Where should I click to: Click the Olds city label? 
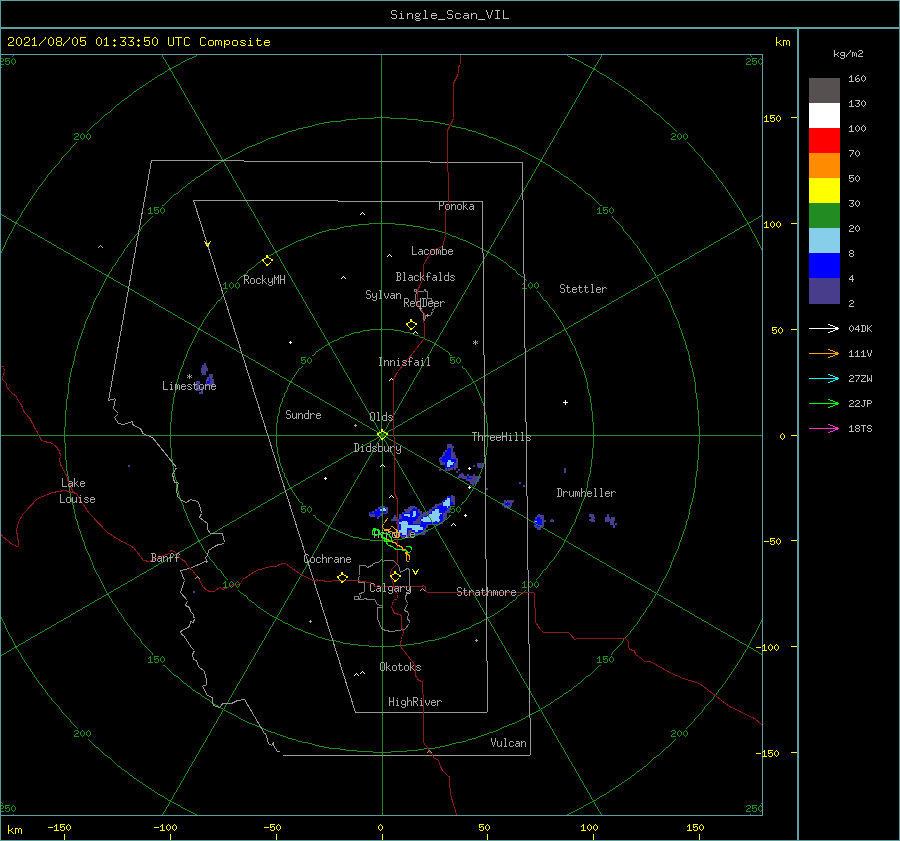click(381, 417)
